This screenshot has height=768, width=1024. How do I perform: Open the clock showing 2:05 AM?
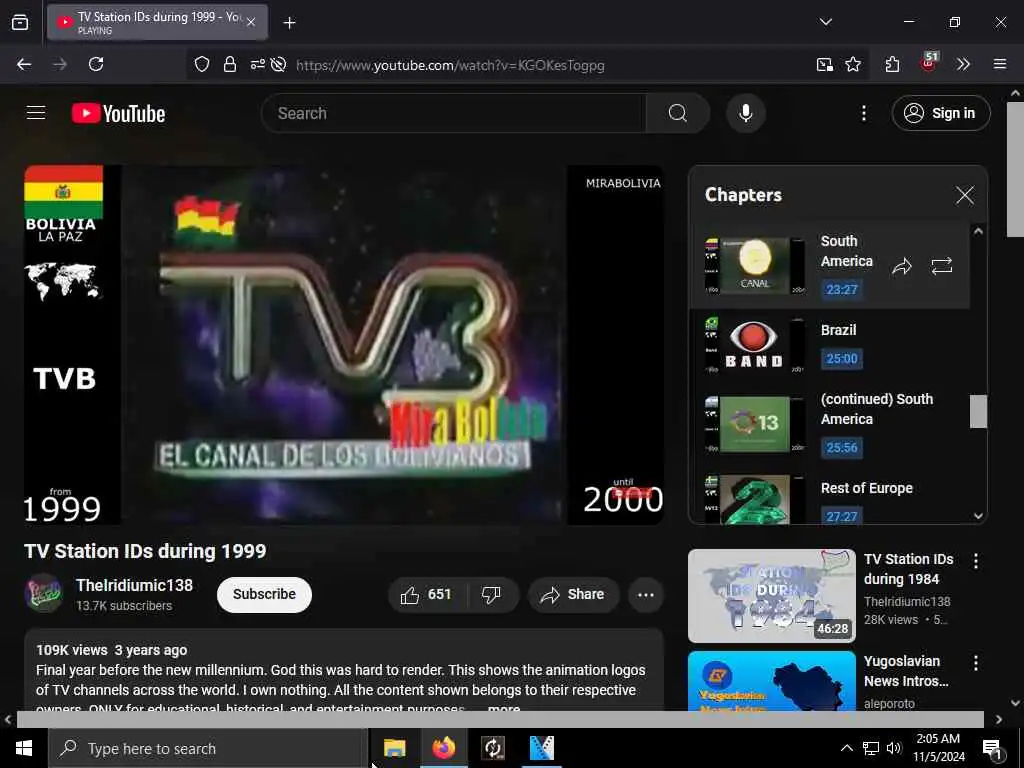point(938,748)
